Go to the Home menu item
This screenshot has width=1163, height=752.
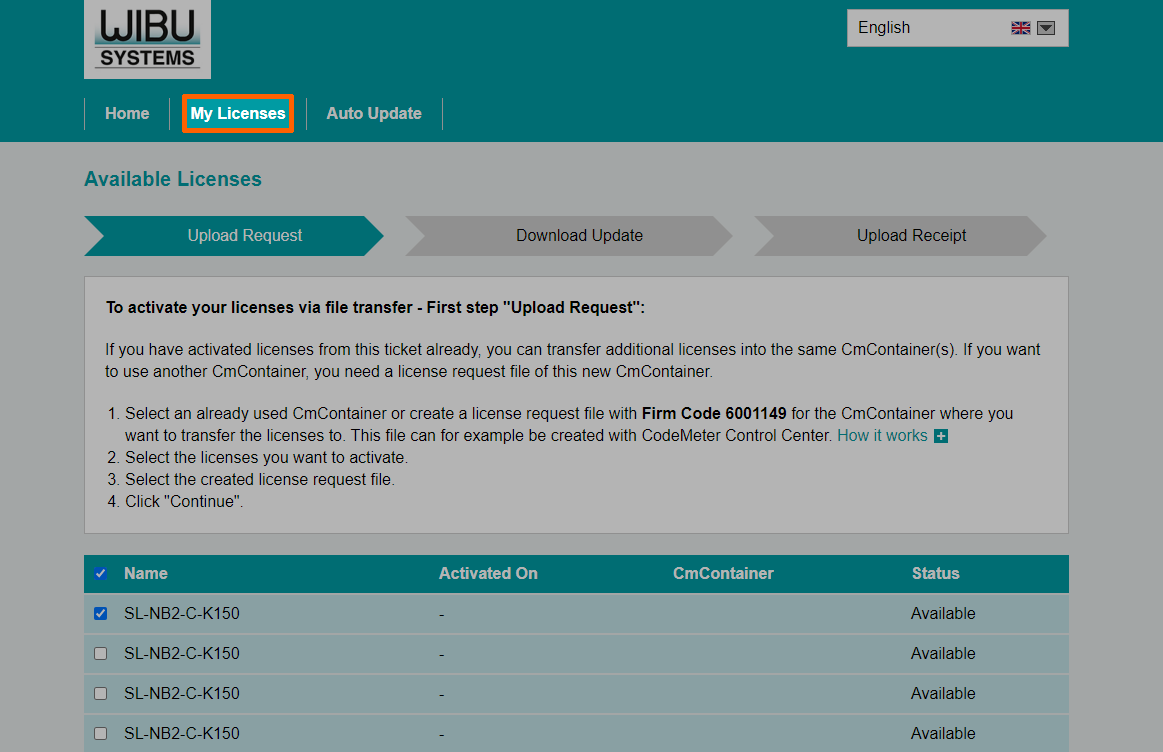point(127,114)
